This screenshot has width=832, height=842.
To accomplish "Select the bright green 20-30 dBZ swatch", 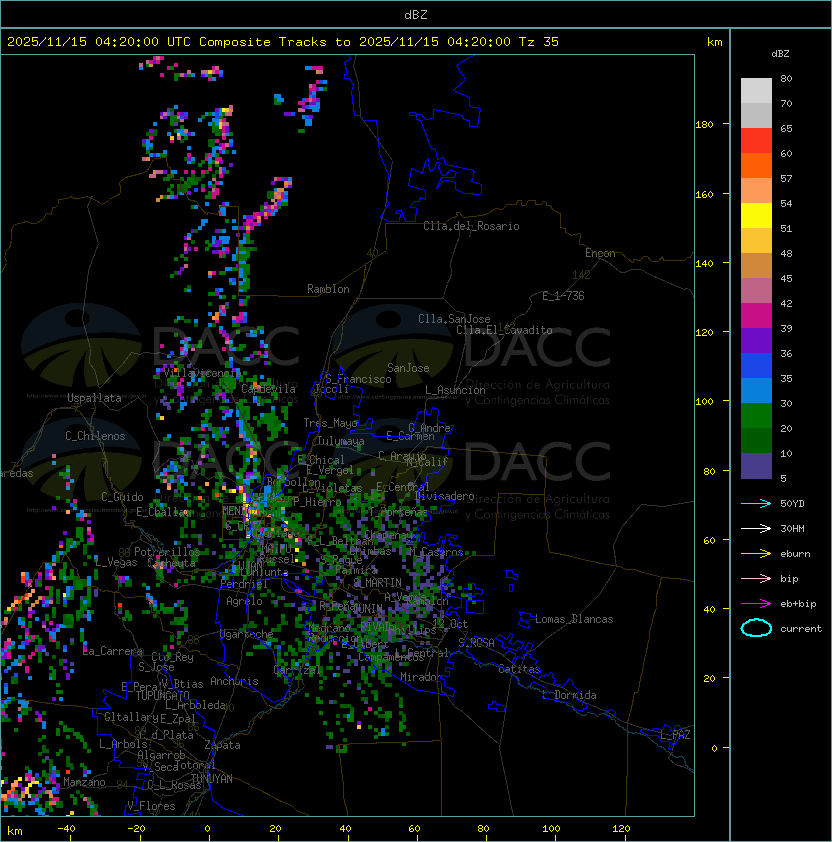I will point(756,416).
